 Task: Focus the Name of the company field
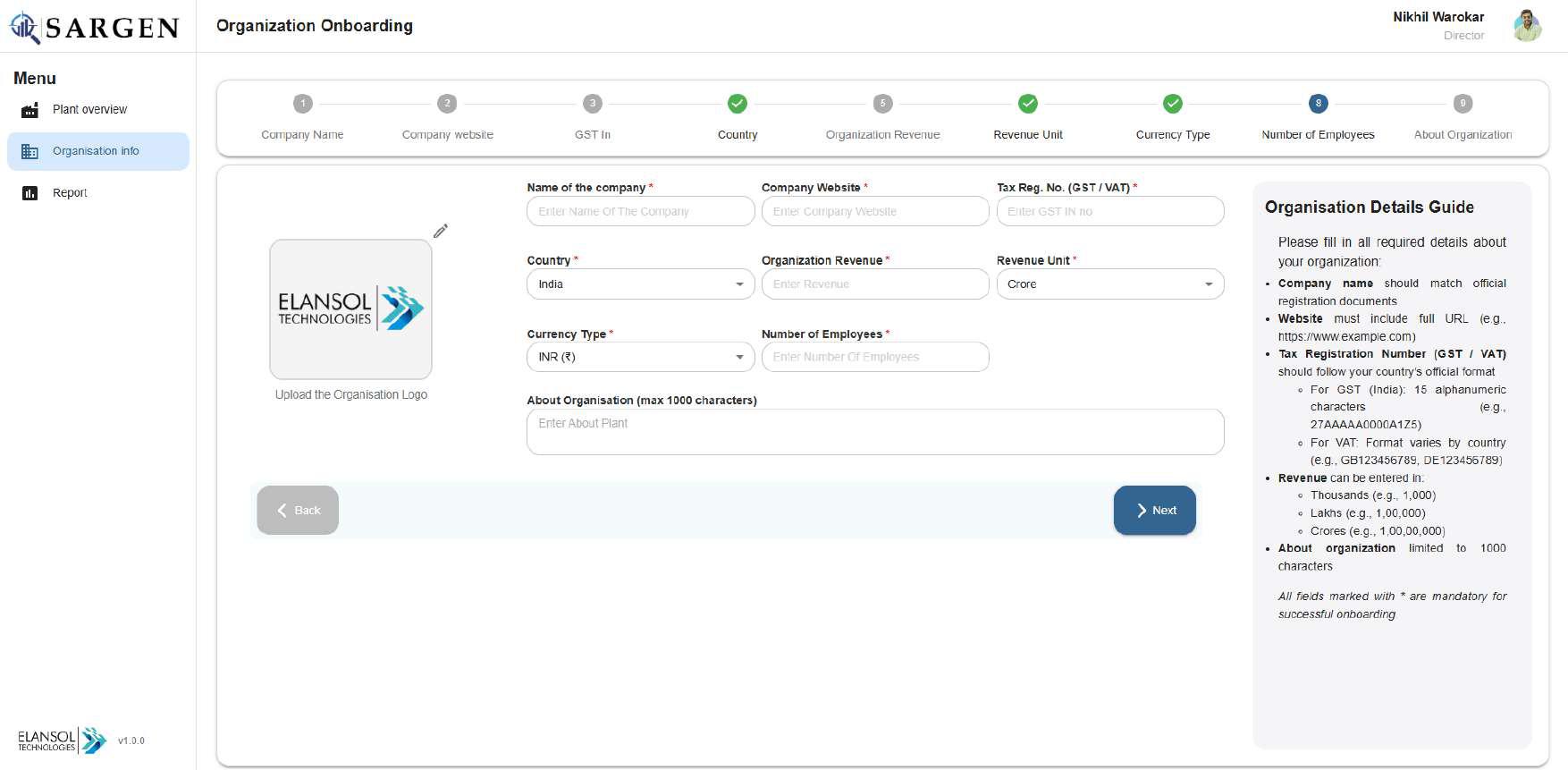click(x=640, y=212)
